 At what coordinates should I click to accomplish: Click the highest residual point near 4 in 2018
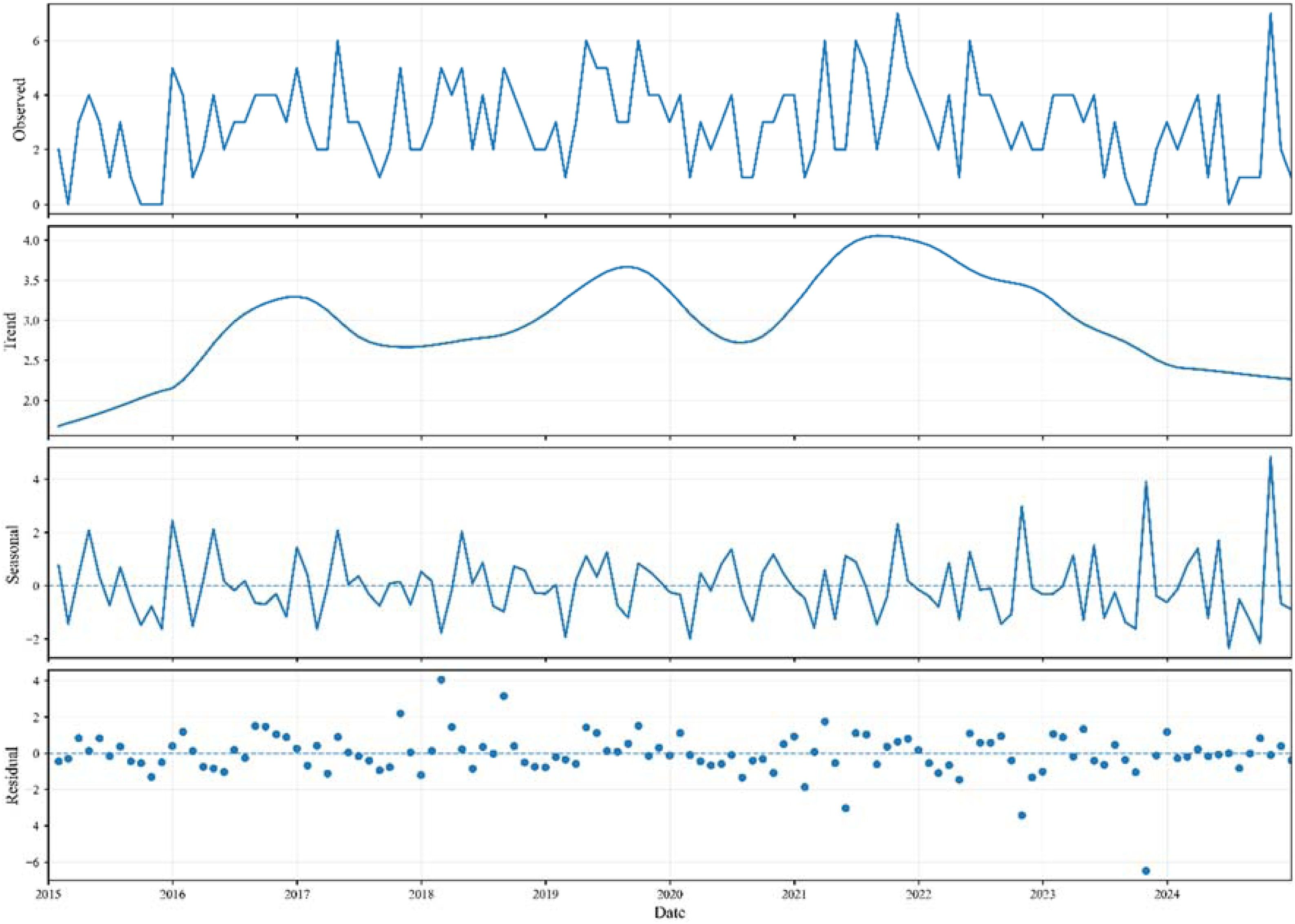[x=442, y=680]
